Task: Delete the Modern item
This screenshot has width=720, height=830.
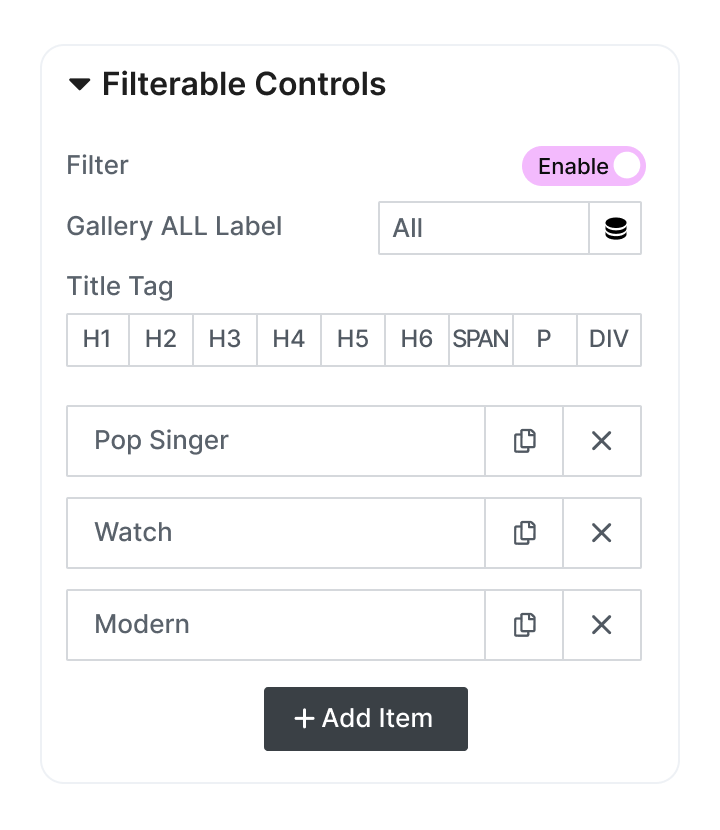Action: (x=601, y=625)
